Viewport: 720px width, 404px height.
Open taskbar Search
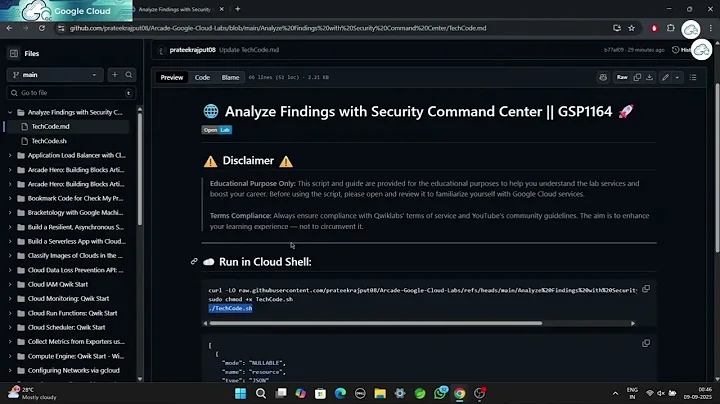point(261,393)
